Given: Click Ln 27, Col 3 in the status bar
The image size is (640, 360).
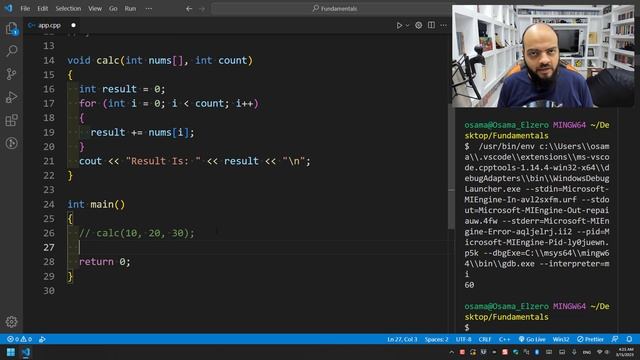Looking at the screenshot, I should (402, 339).
